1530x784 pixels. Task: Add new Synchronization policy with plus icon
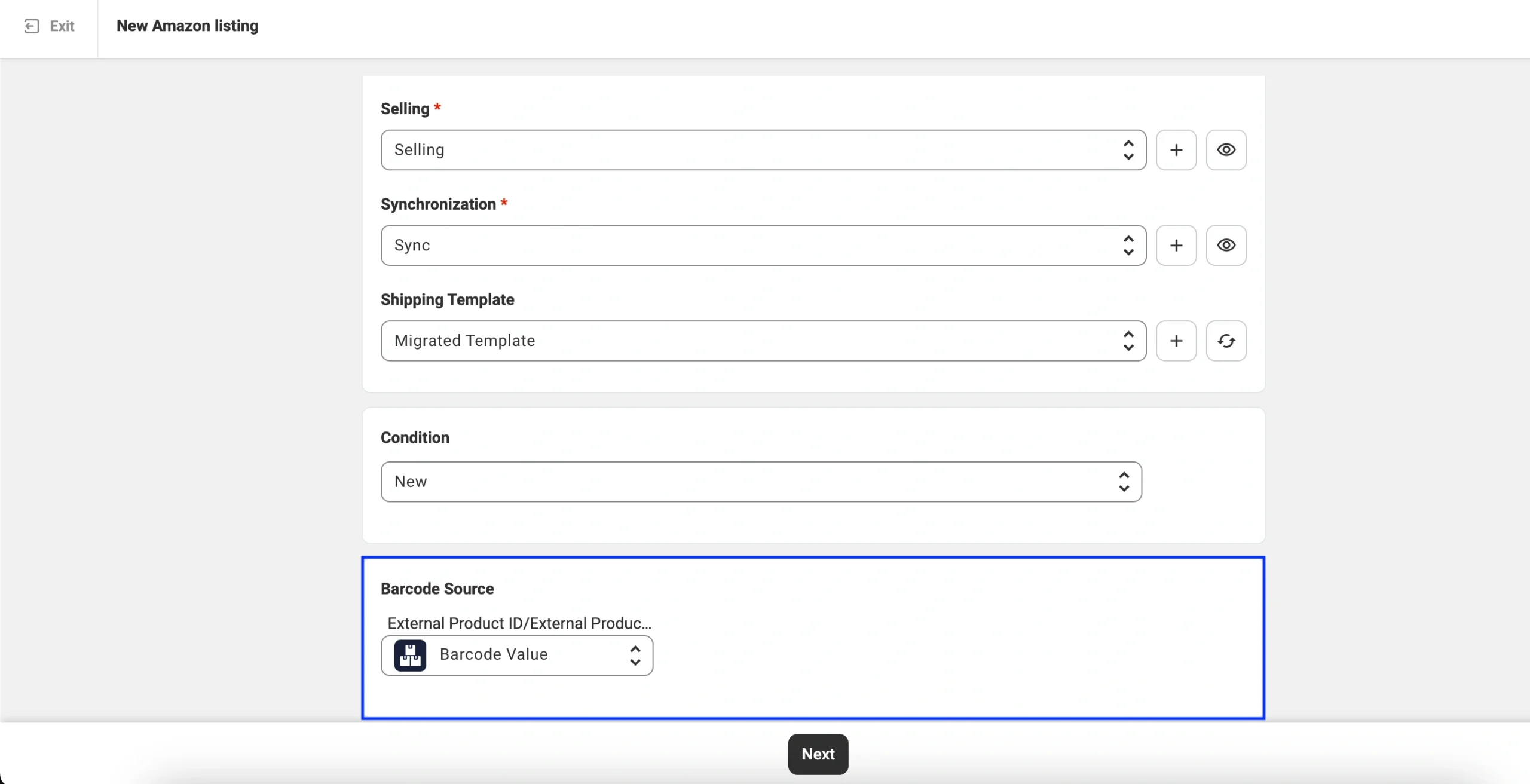tap(1176, 246)
